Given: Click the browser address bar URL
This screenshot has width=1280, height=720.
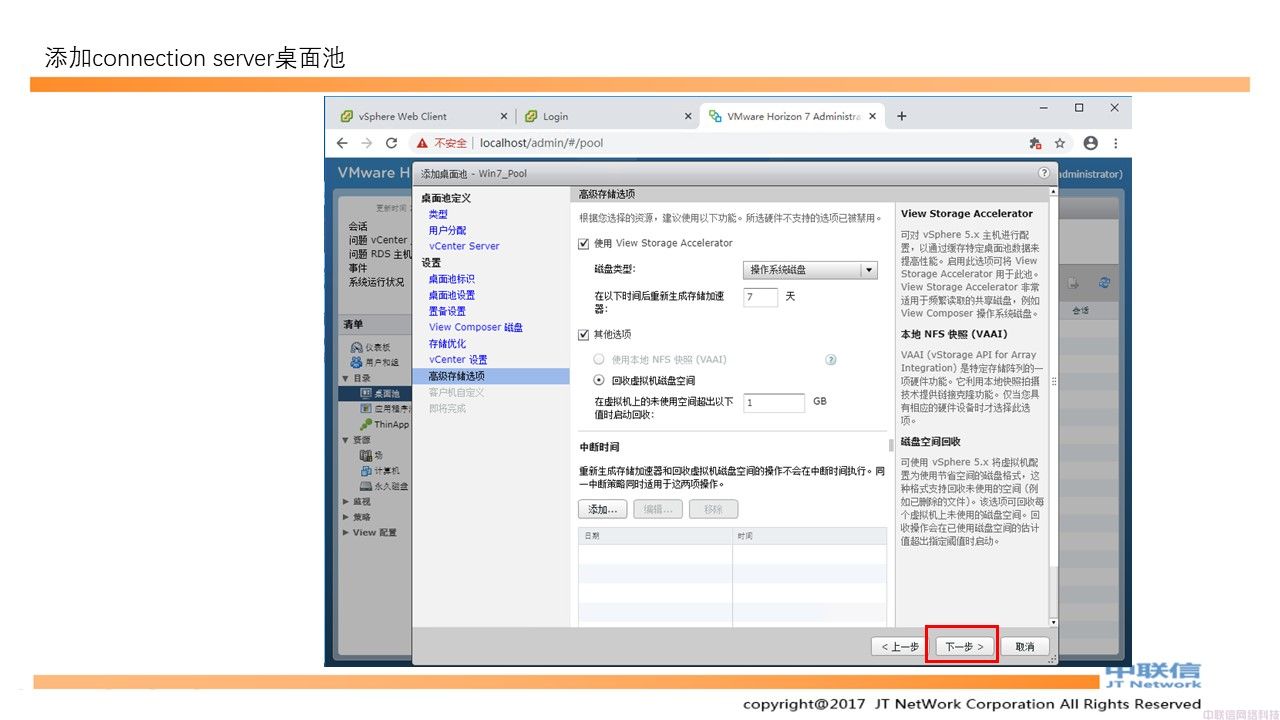Looking at the screenshot, I should point(541,143).
